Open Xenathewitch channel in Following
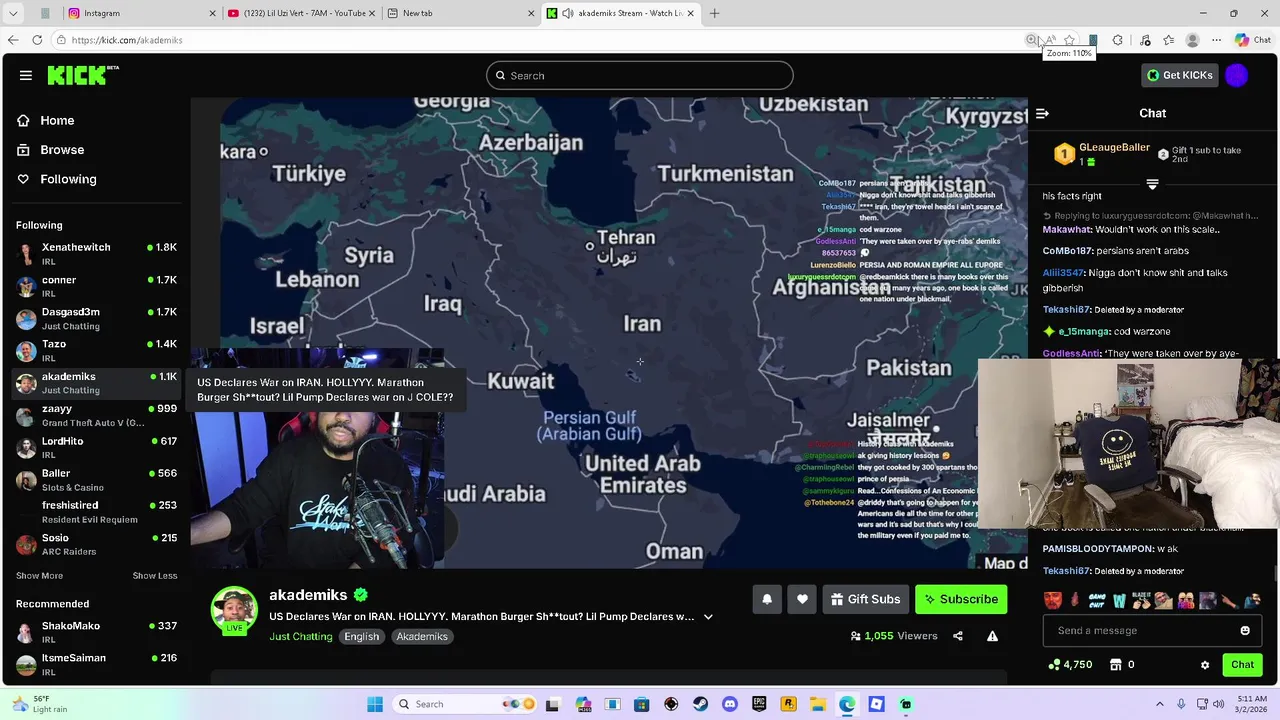Viewport: 1280px width, 720px height. tap(96, 254)
